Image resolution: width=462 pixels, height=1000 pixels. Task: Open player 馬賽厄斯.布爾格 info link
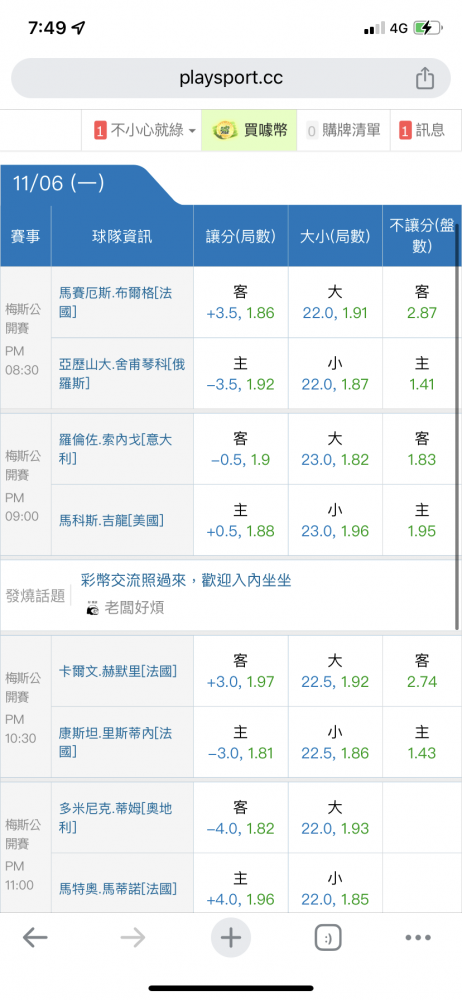116,302
